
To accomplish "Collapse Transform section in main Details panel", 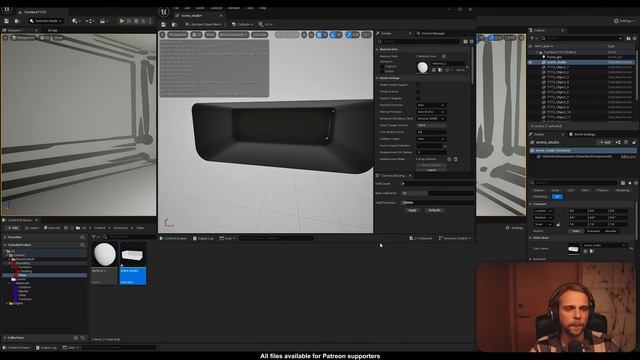I will (531, 204).
